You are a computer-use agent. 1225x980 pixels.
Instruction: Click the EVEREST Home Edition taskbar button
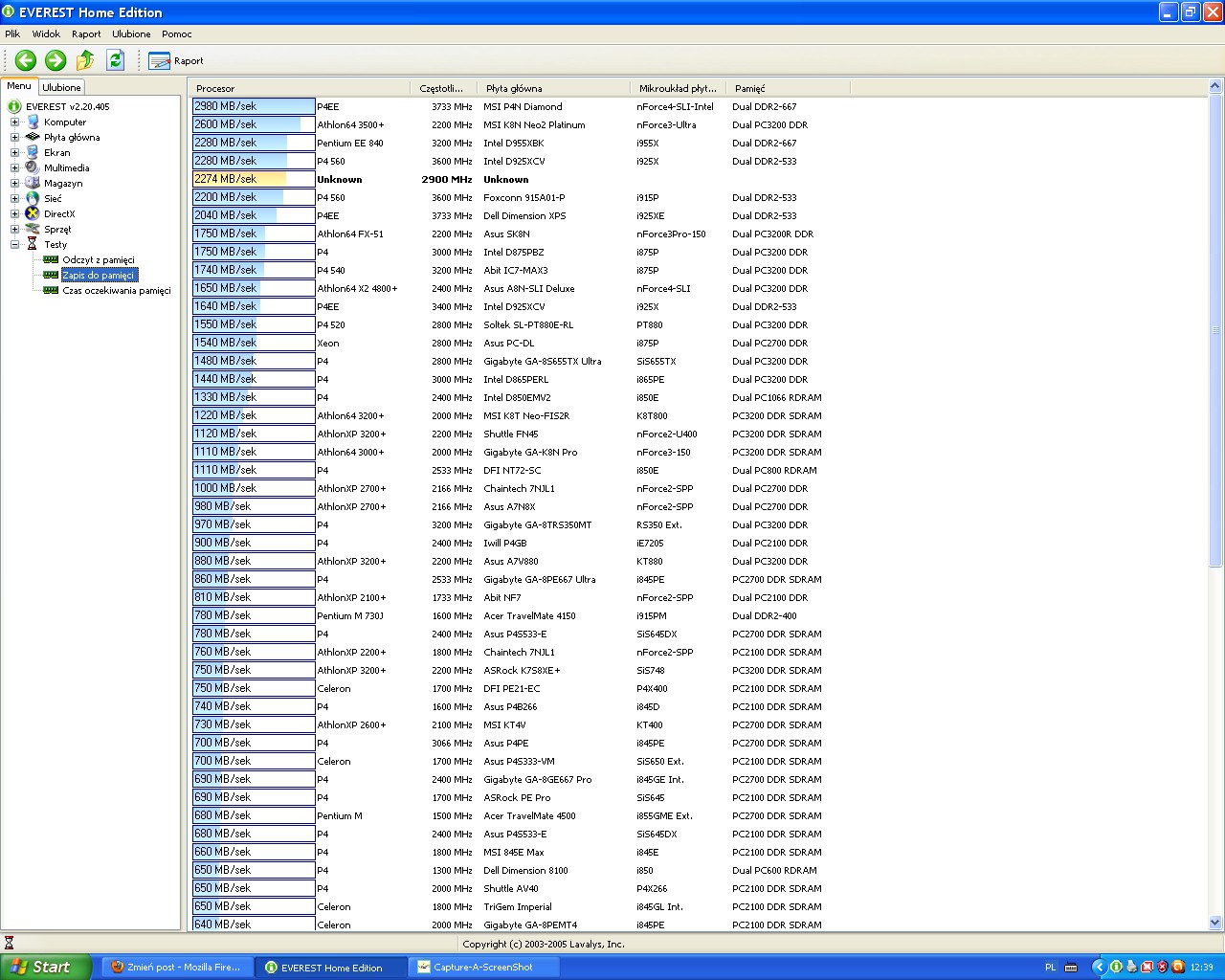pos(331,967)
